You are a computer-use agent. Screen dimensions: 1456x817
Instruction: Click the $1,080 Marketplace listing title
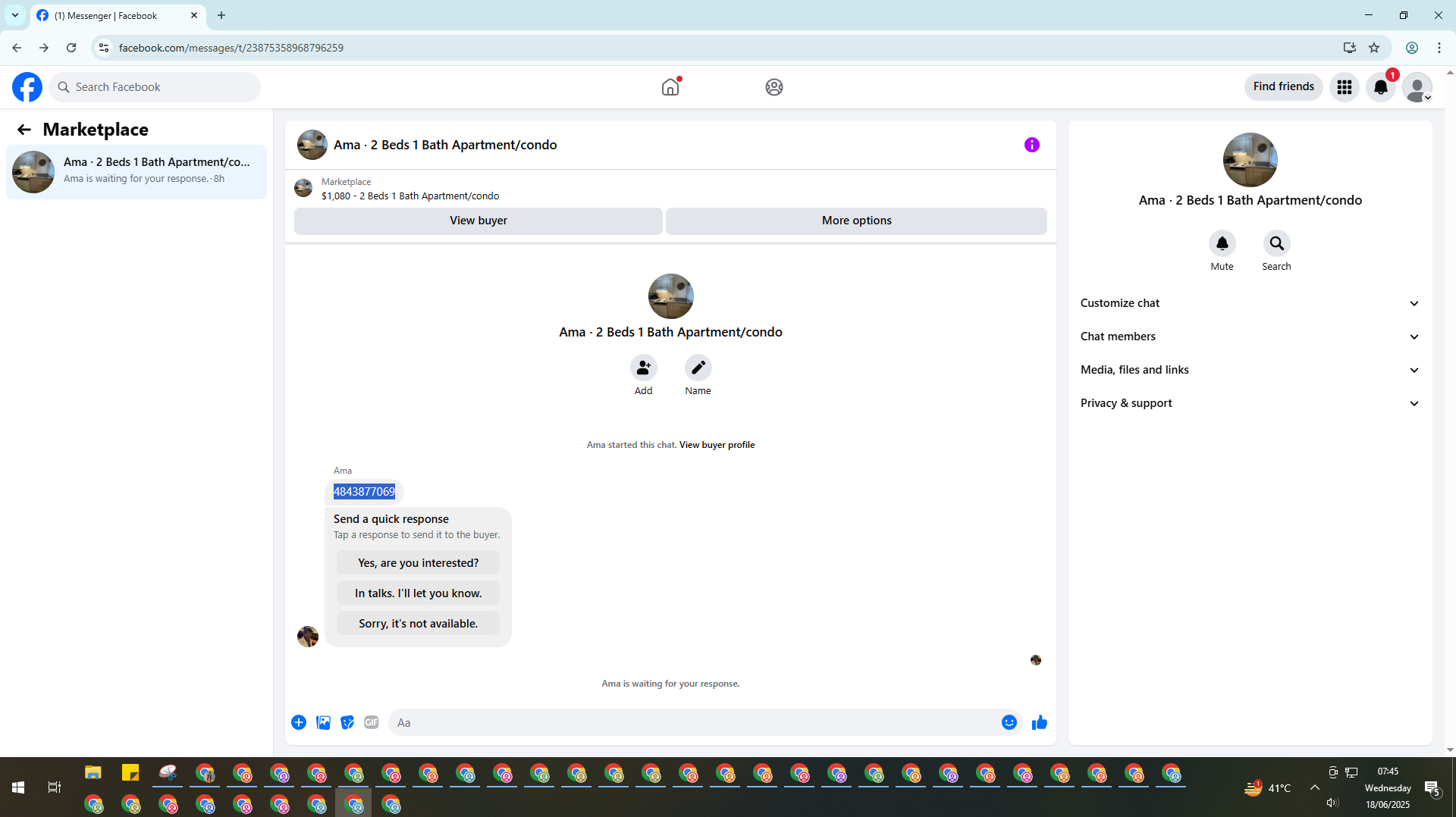tap(409, 196)
